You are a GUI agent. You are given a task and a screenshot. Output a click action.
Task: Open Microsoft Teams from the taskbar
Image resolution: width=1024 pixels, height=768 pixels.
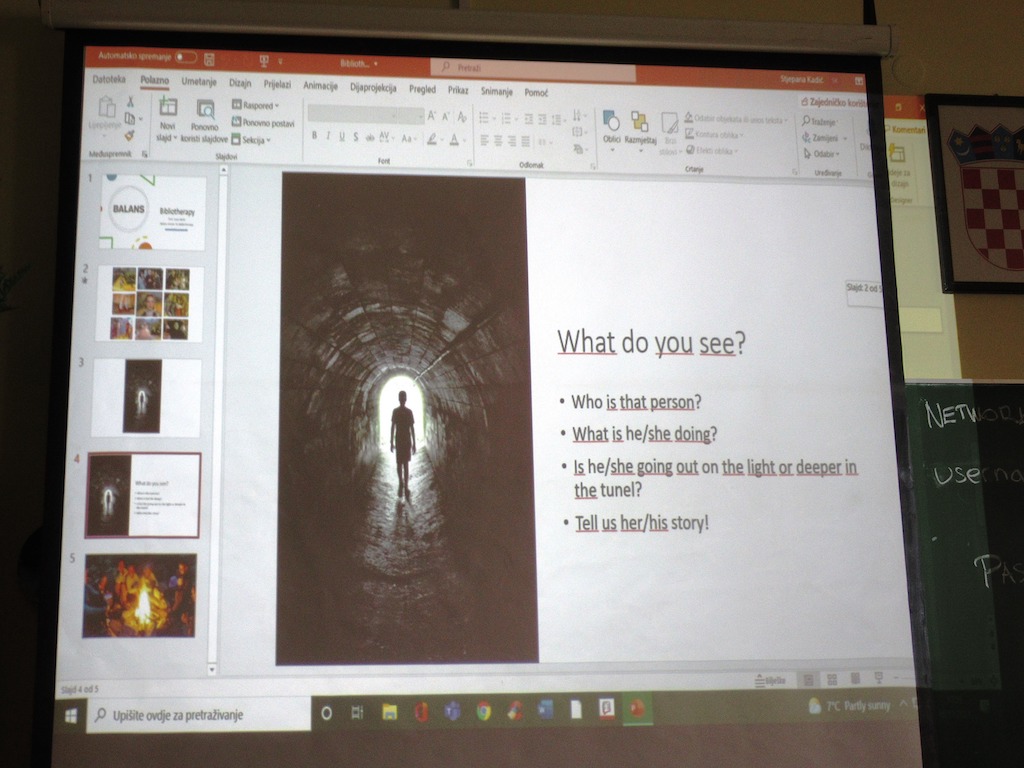[453, 711]
